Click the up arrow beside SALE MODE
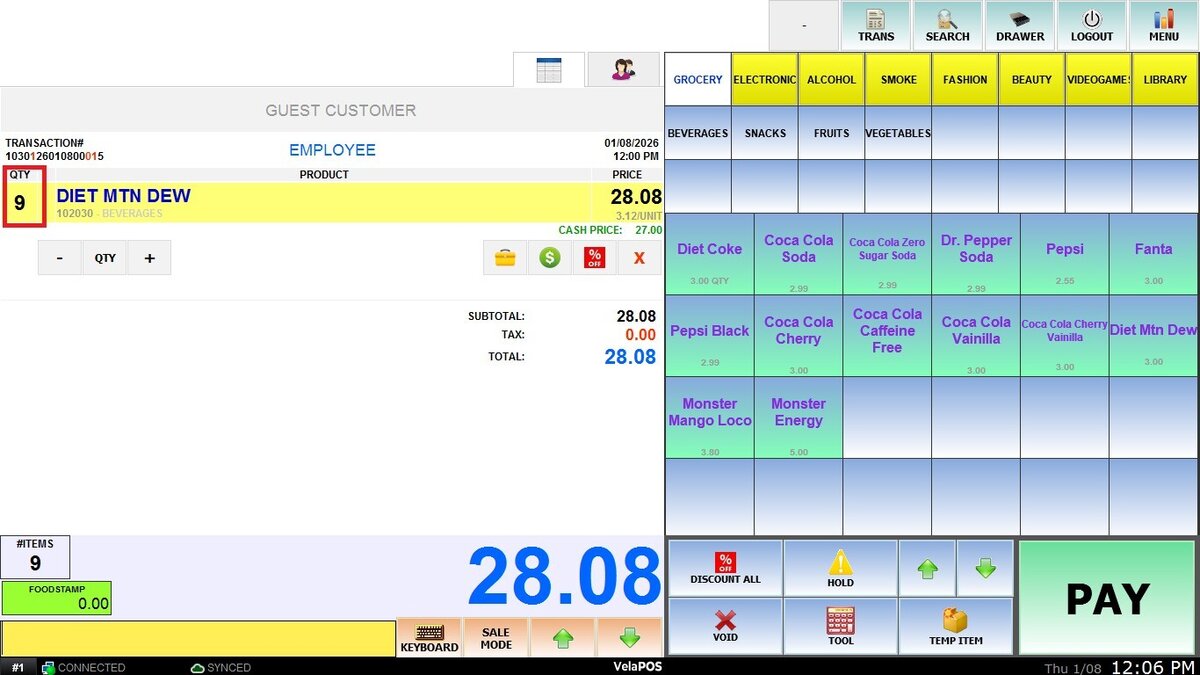The height and width of the screenshot is (675, 1200). [x=563, y=638]
